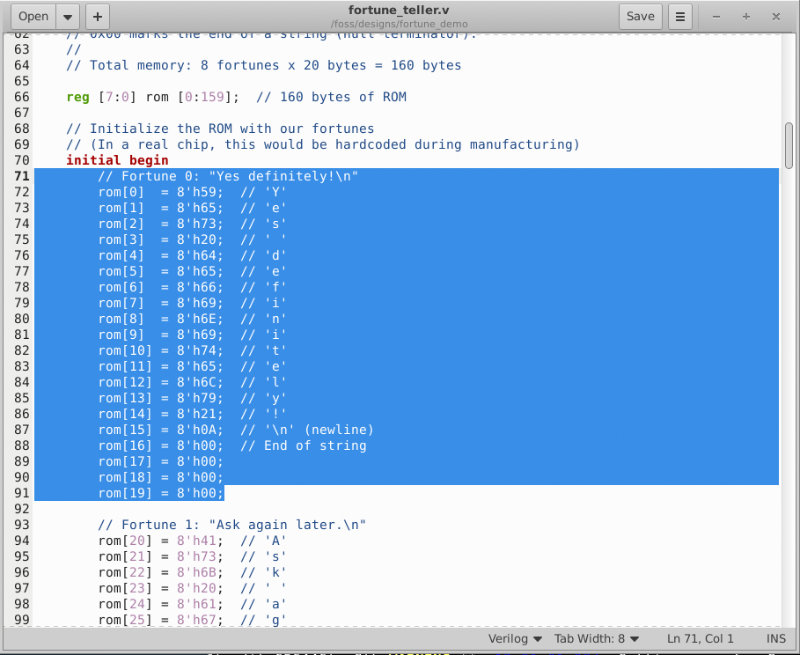Viewport: 800px width, 655px height.
Task: Save the fortune_teller.v file
Action: click(640, 16)
